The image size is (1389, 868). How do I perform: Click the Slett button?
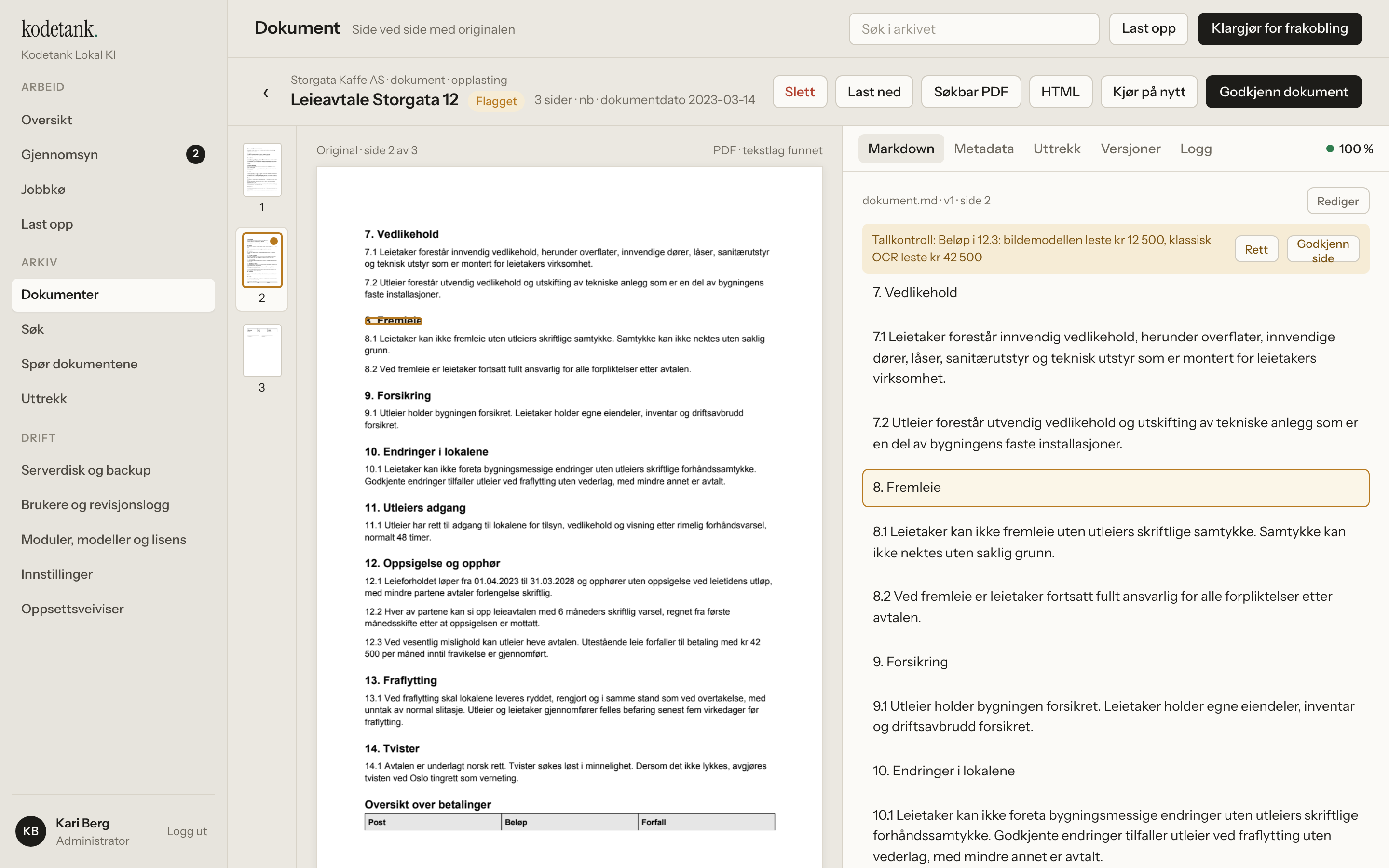pos(800,92)
